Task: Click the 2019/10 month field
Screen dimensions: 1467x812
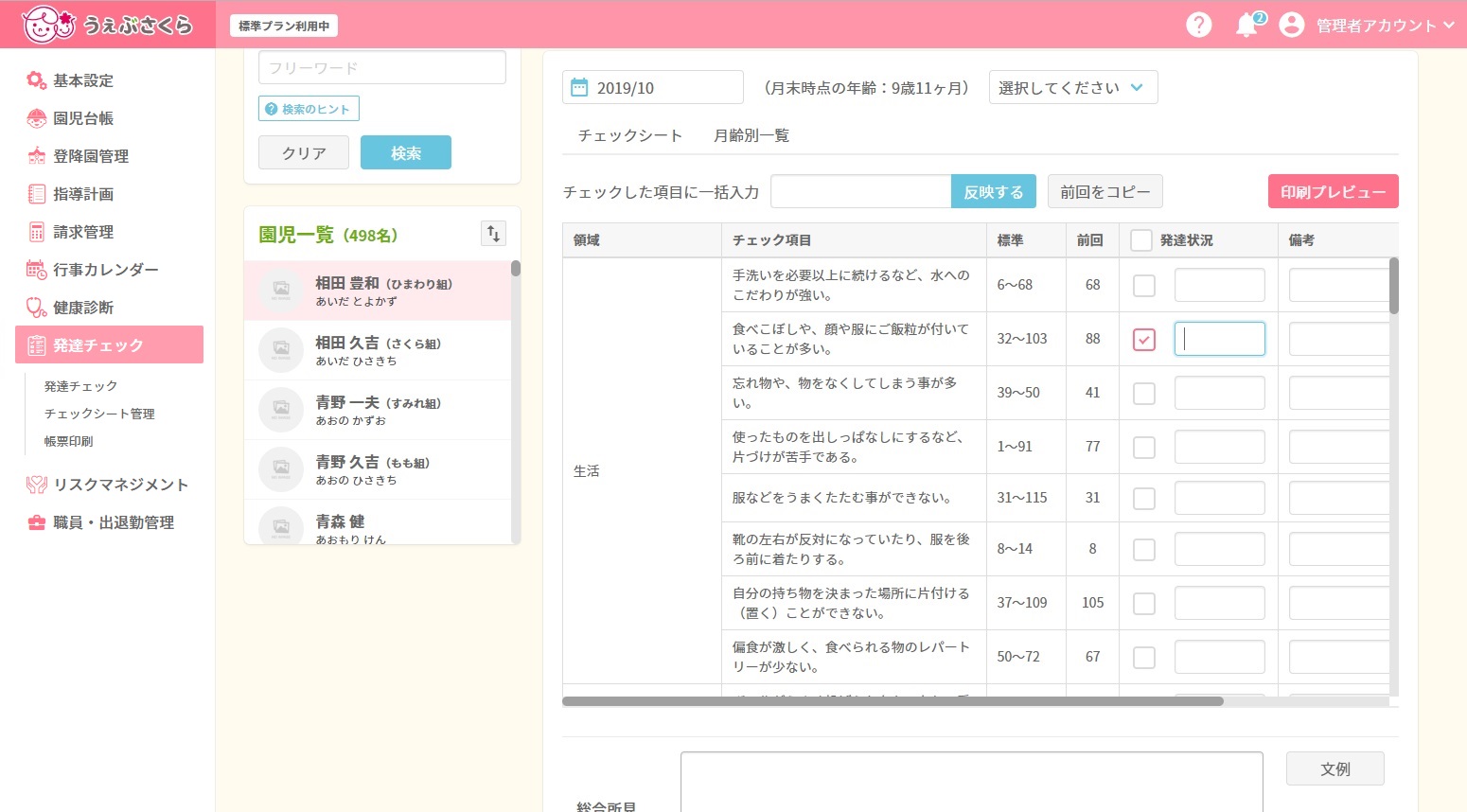Action: [x=653, y=87]
